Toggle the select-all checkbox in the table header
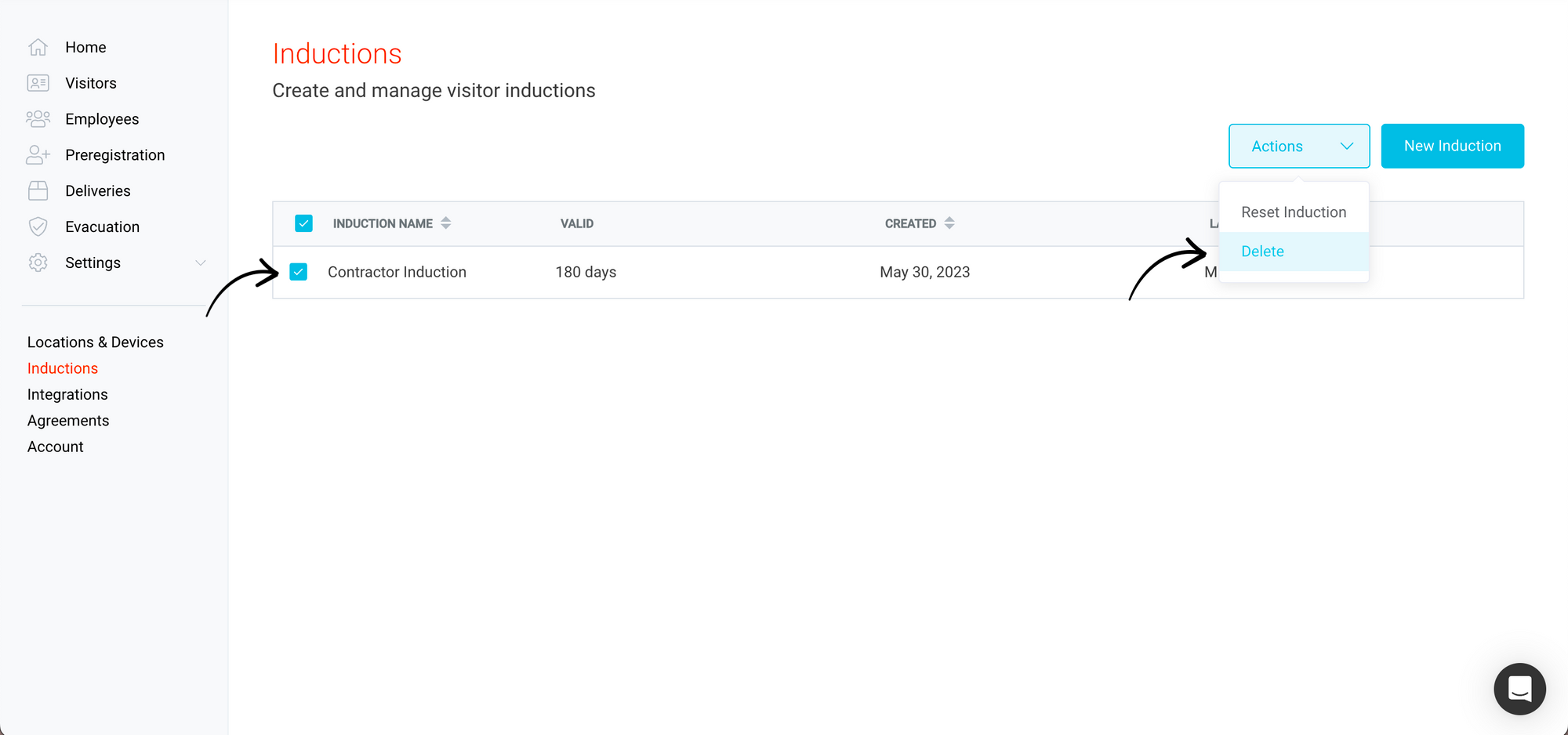This screenshot has height=735, width=1568. 303,223
